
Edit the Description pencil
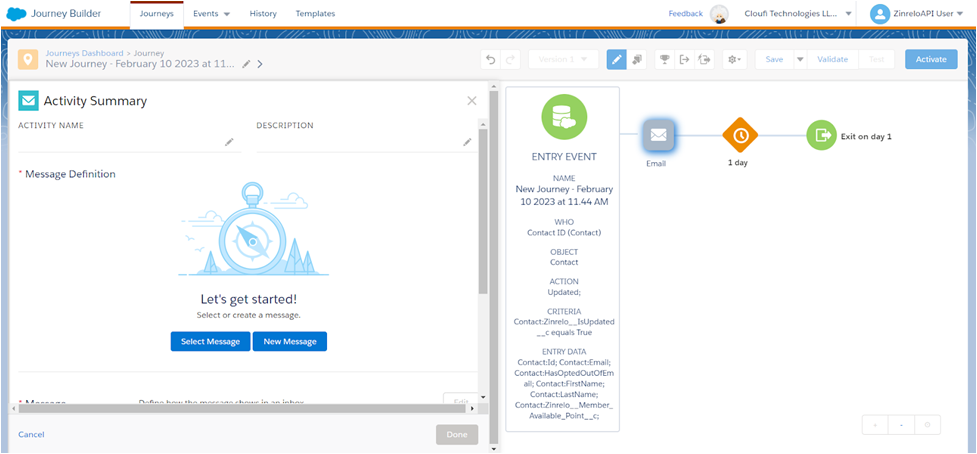coord(467,142)
